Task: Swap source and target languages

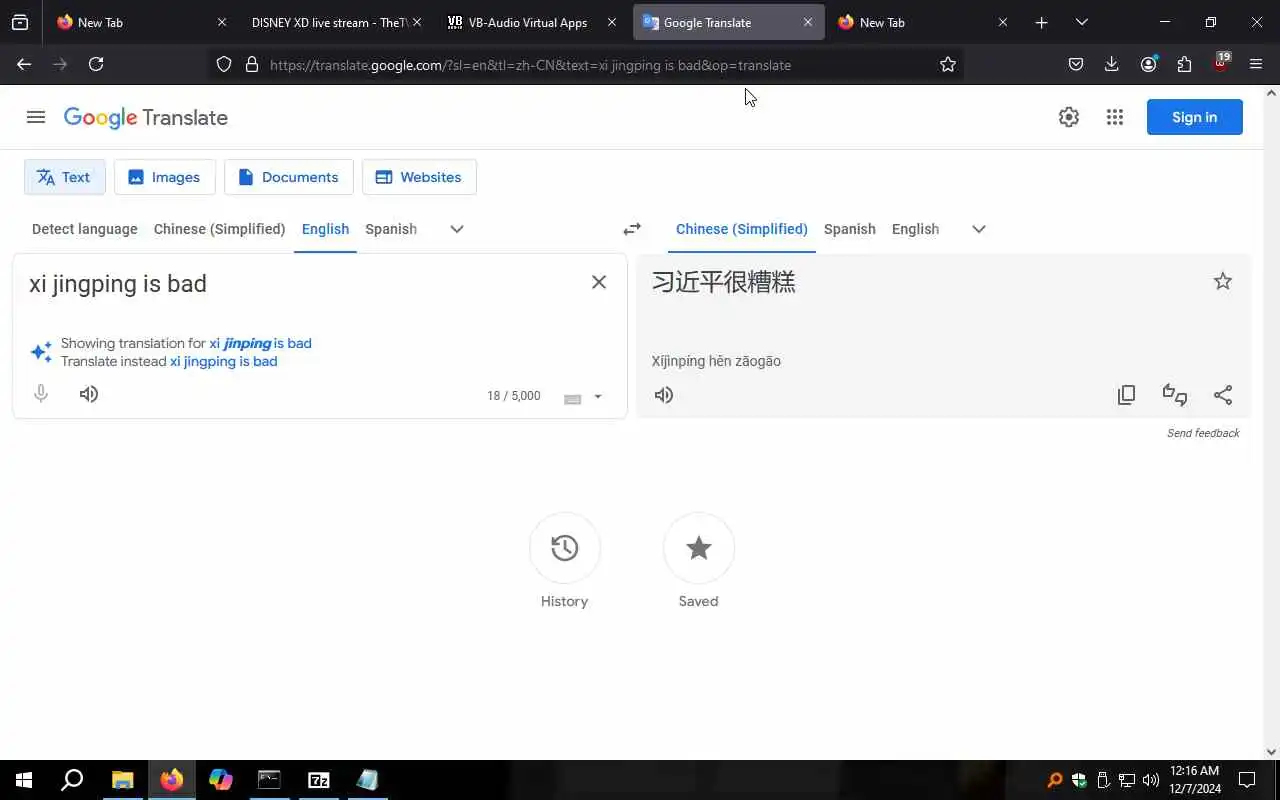Action: (632, 229)
